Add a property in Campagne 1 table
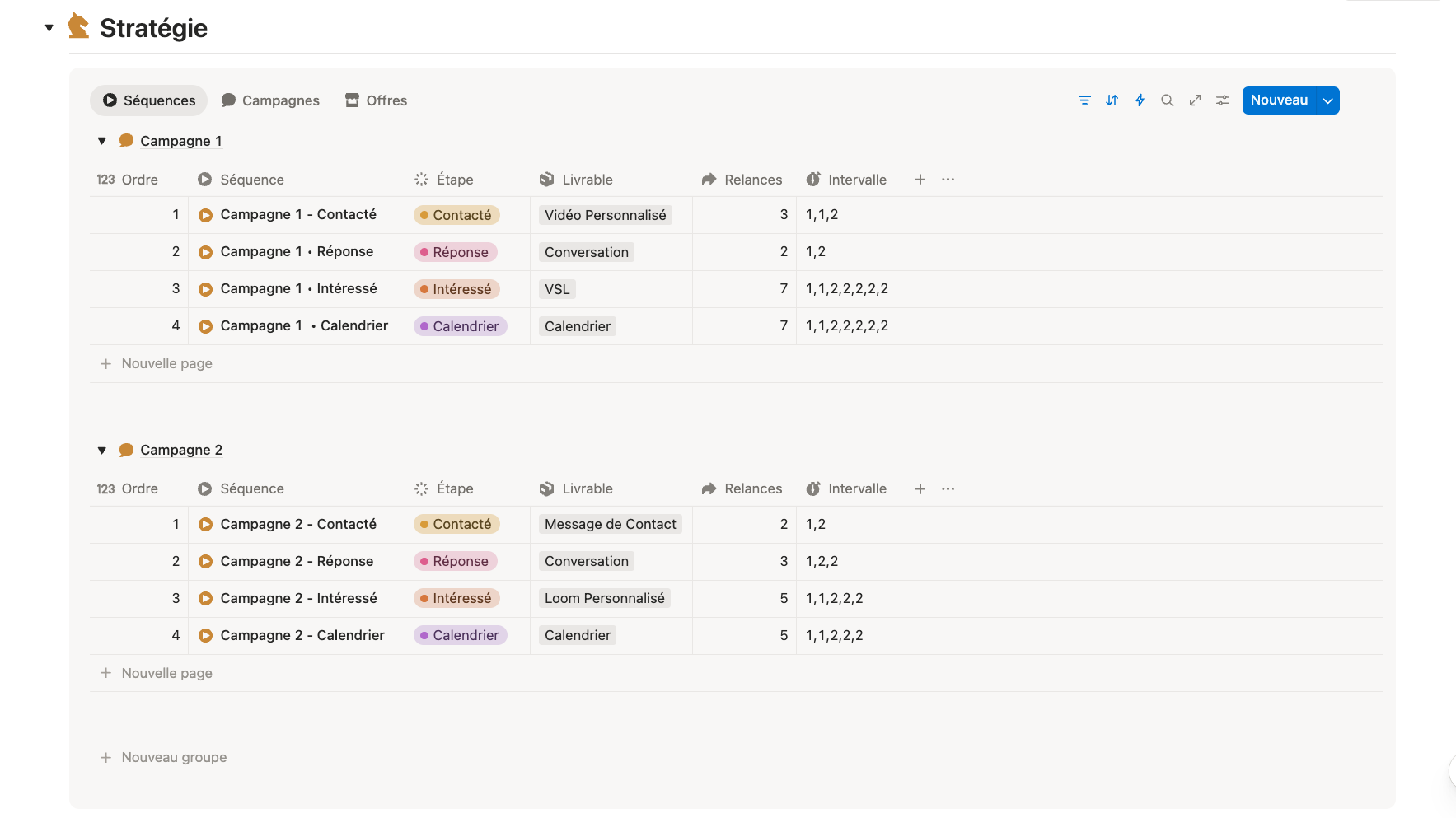 [x=920, y=180]
